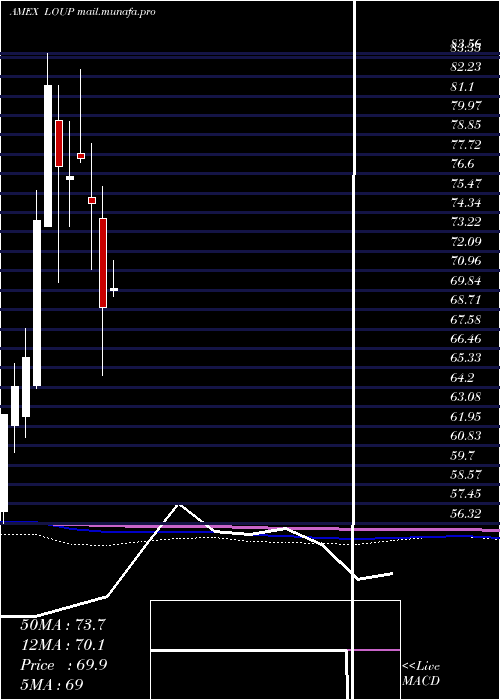Click the 69.84 price axis label
This screenshot has width=500, height=700.
pos(466,280)
